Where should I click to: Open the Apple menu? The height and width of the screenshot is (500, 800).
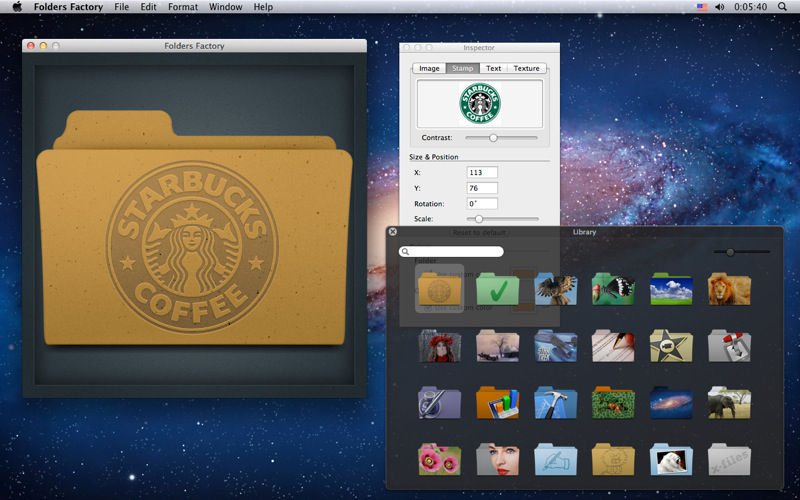tap(17, 7)
